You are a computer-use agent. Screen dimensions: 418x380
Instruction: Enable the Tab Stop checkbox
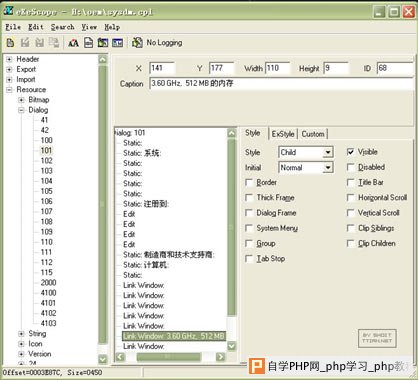249,259
